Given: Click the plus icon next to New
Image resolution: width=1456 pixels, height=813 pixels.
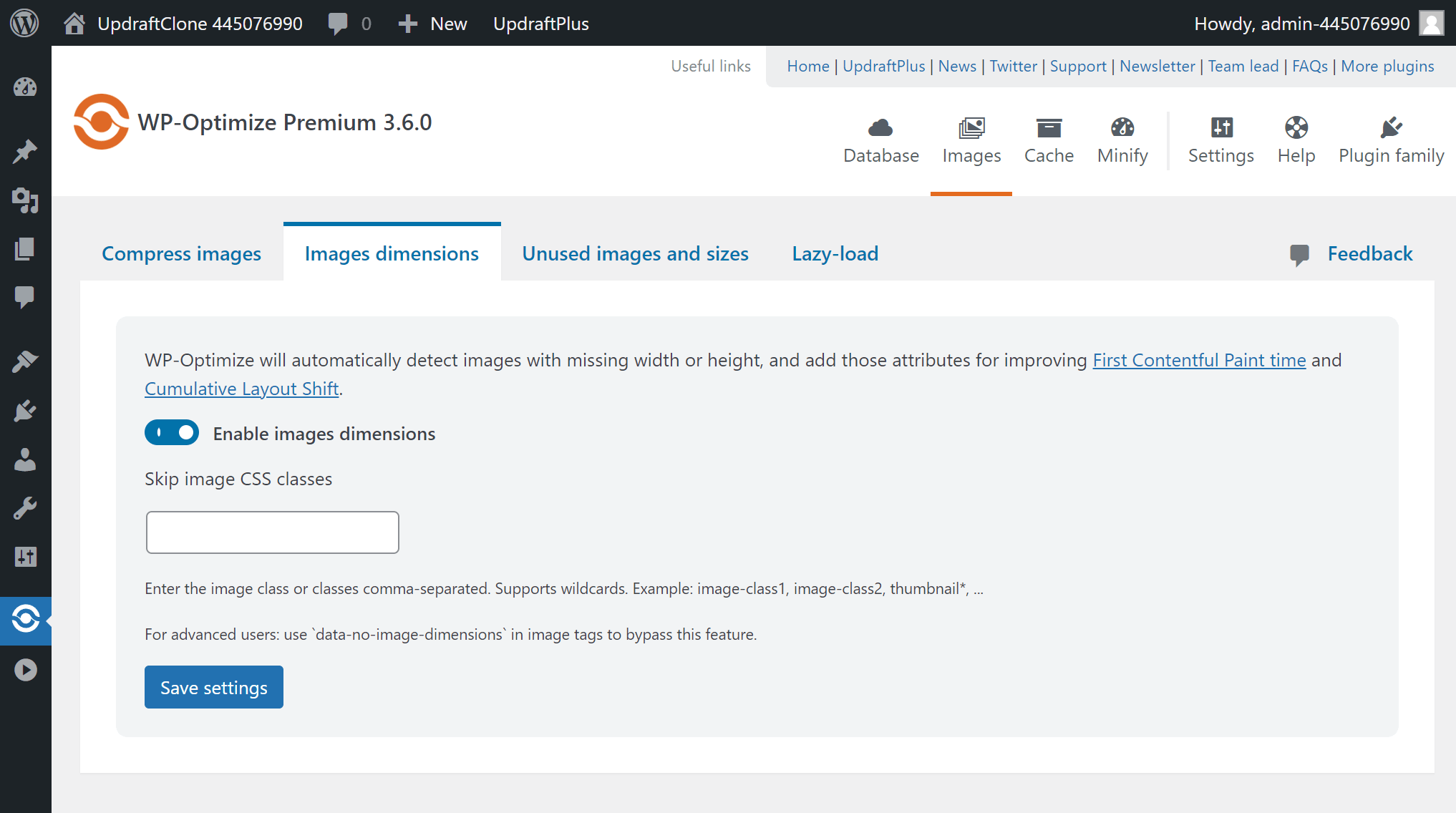Looking at the screenshot, I should [x=408, y=24].
